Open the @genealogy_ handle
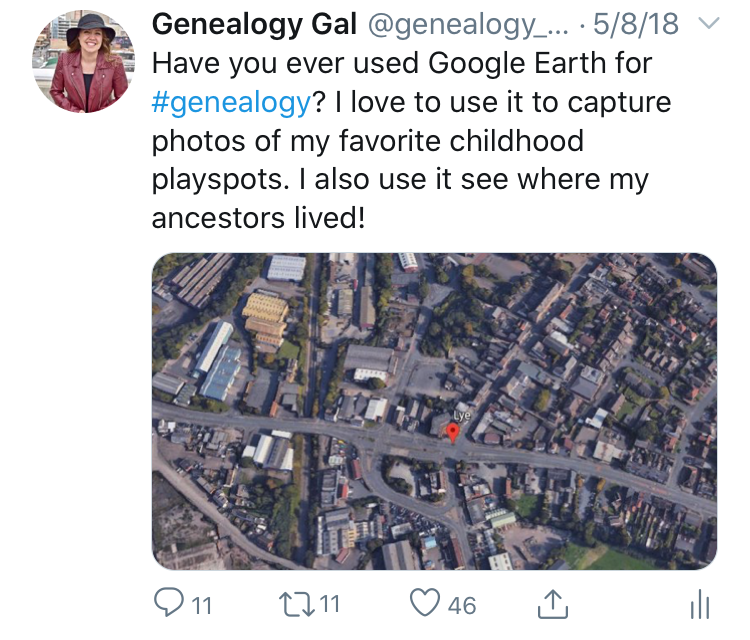This screenshot has width=750, height=640. pyautogui.click(x=468, y=25)
